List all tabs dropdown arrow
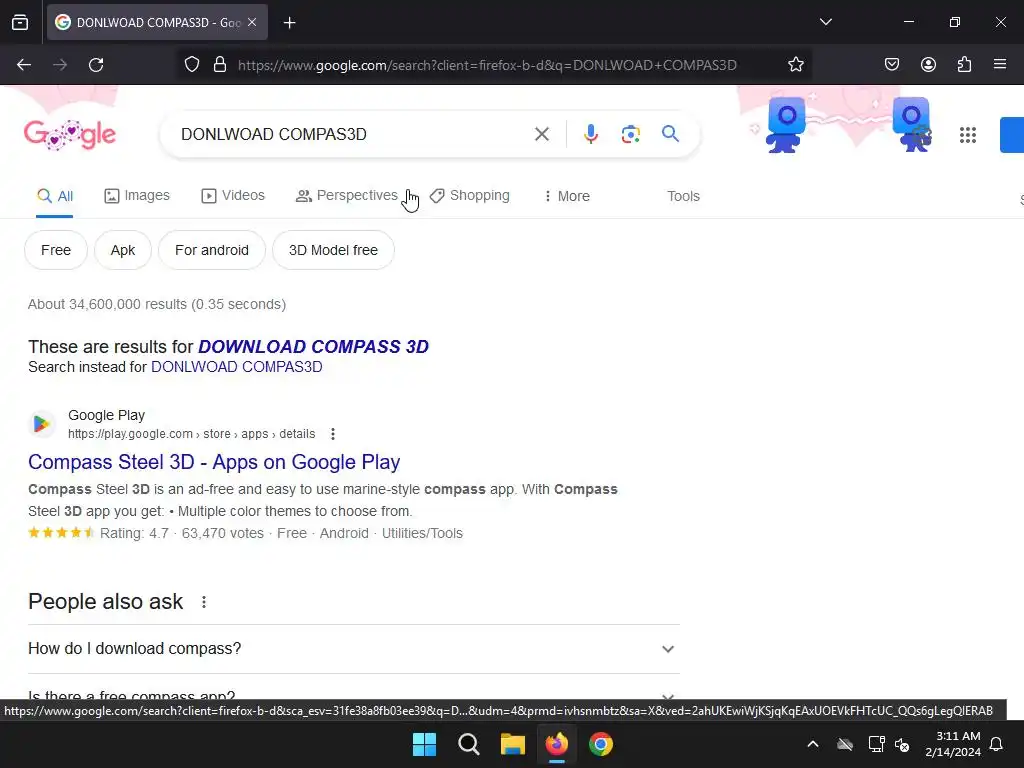1024x768 pixels. click(x=825, y=22)
